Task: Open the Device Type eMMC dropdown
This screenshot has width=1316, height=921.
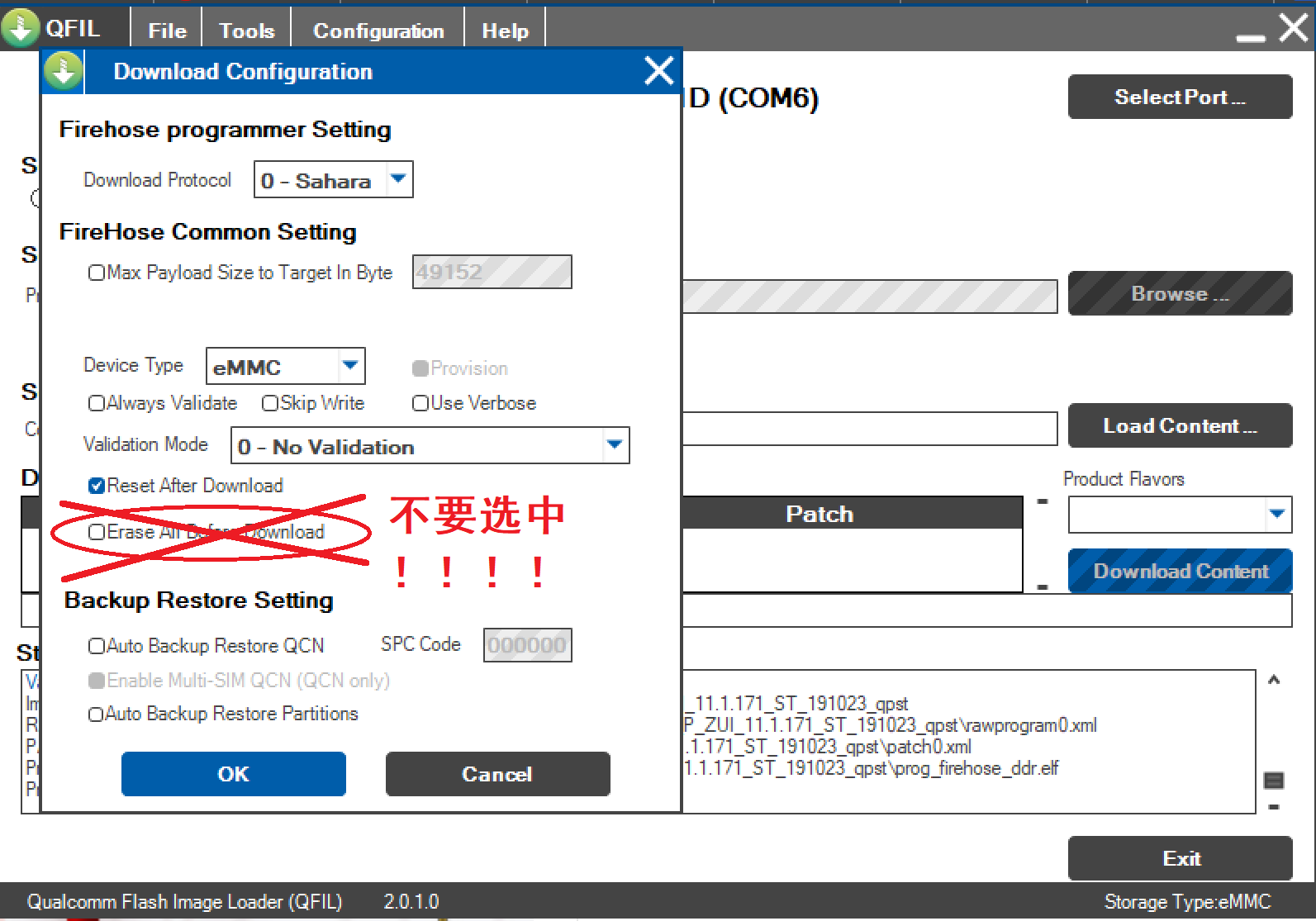Action: click(x=351, y=365)
